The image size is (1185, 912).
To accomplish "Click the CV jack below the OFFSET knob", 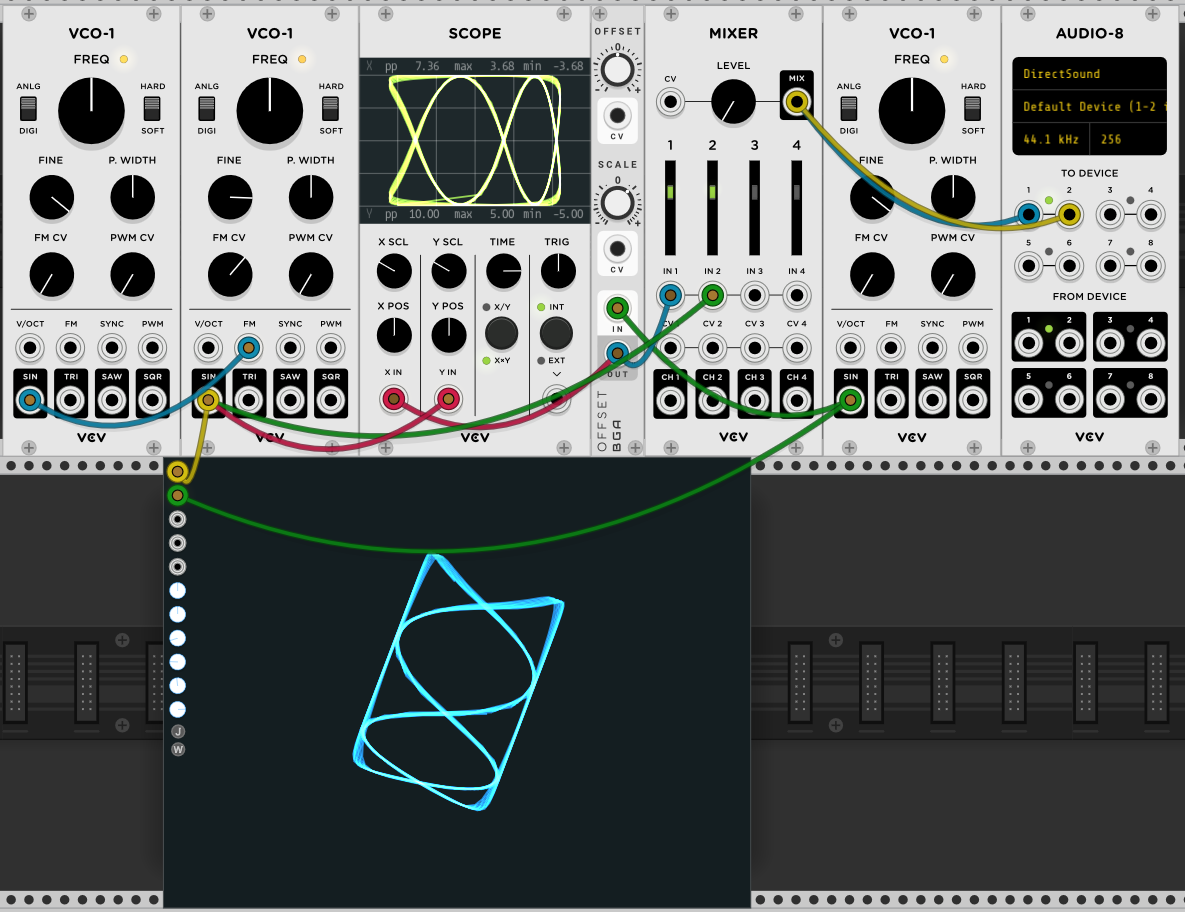I will (617, 116).
